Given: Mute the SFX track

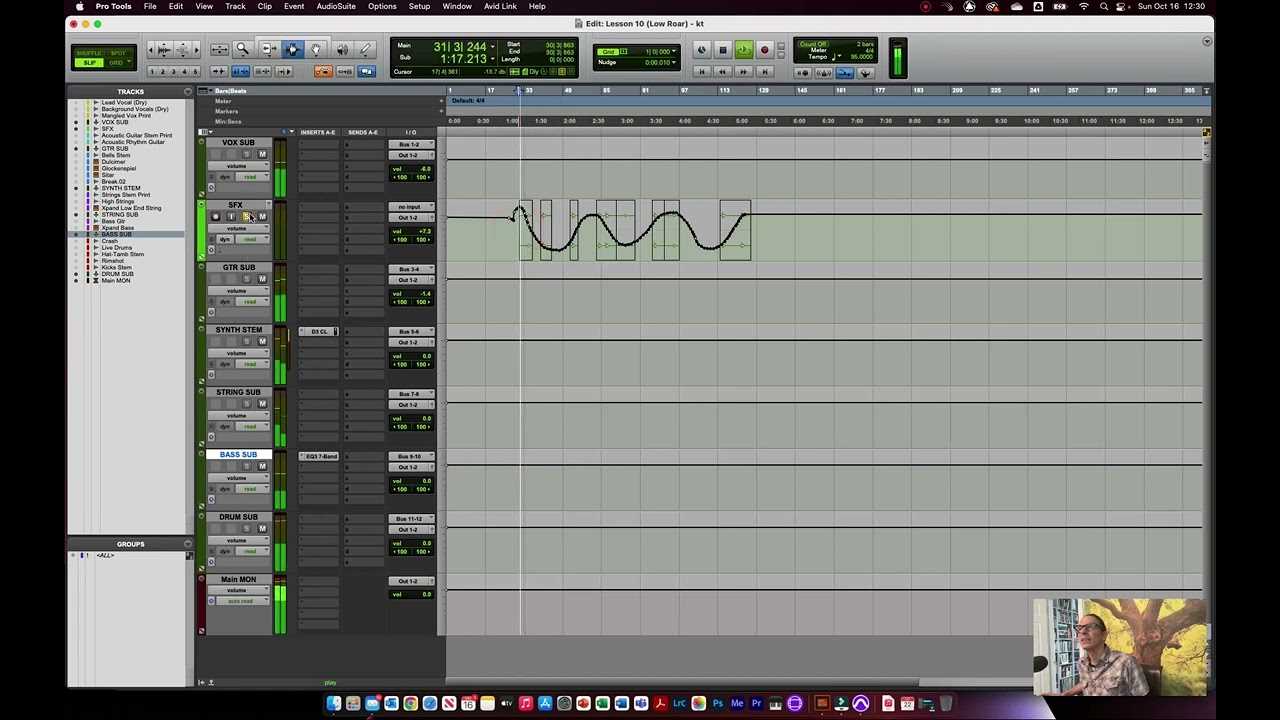Looking at the screenshot, I should pyautogui.click(x=262, y=216).
